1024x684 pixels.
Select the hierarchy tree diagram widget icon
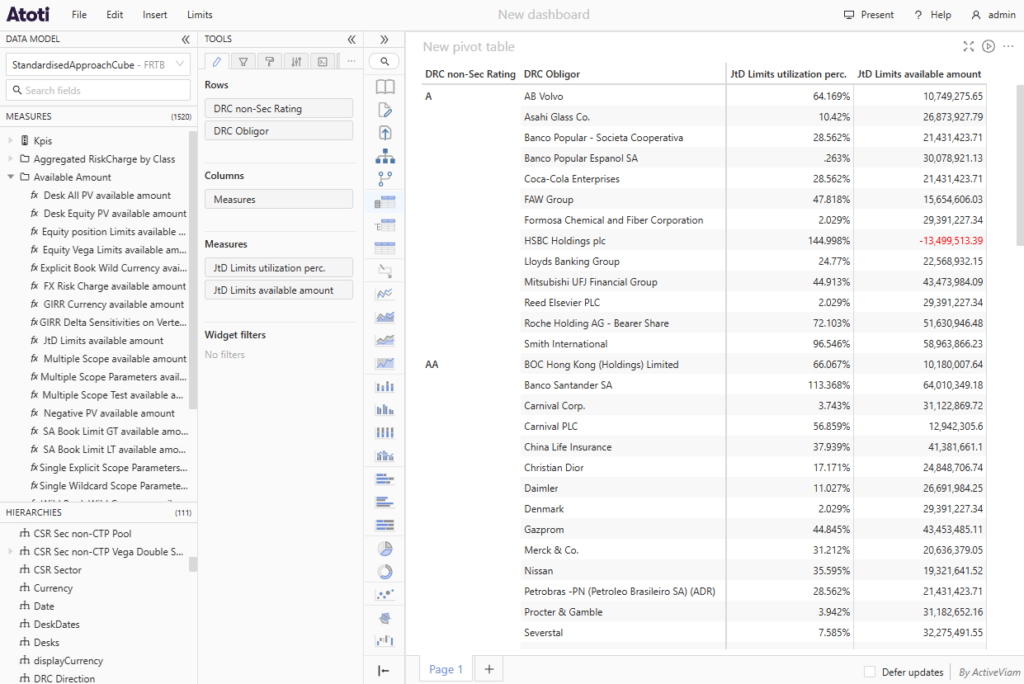coord(385,156)
